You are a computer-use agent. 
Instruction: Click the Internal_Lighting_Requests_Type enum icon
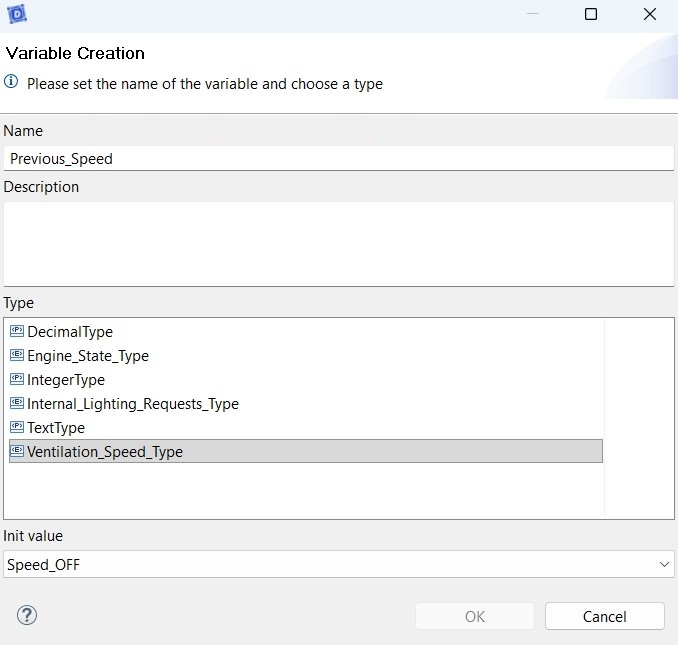pyautogui.click(x=17, y=403)
